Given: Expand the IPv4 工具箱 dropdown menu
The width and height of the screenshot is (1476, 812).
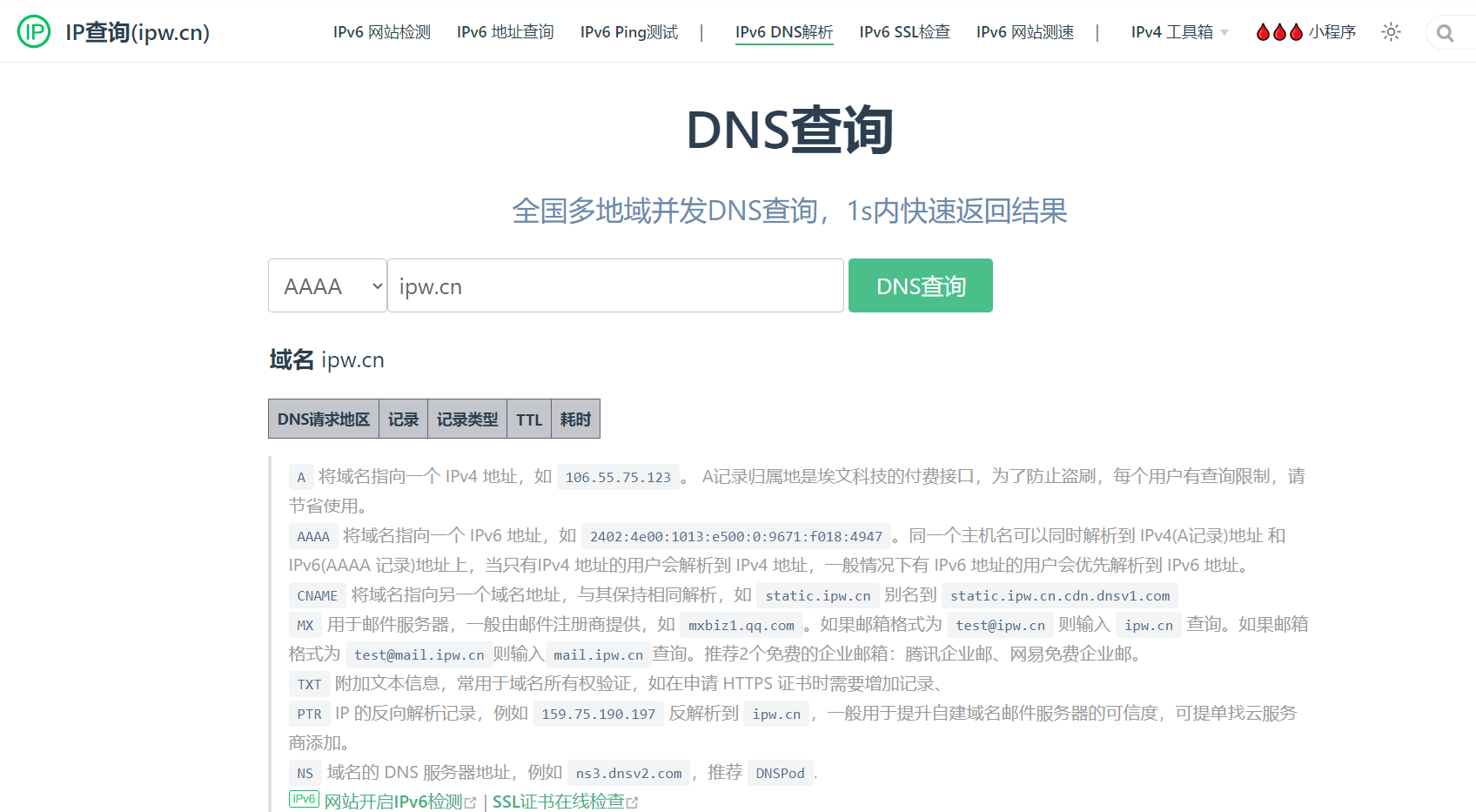Looking at the screenshot, I should pyautogui.click(x=1178, y=31).
